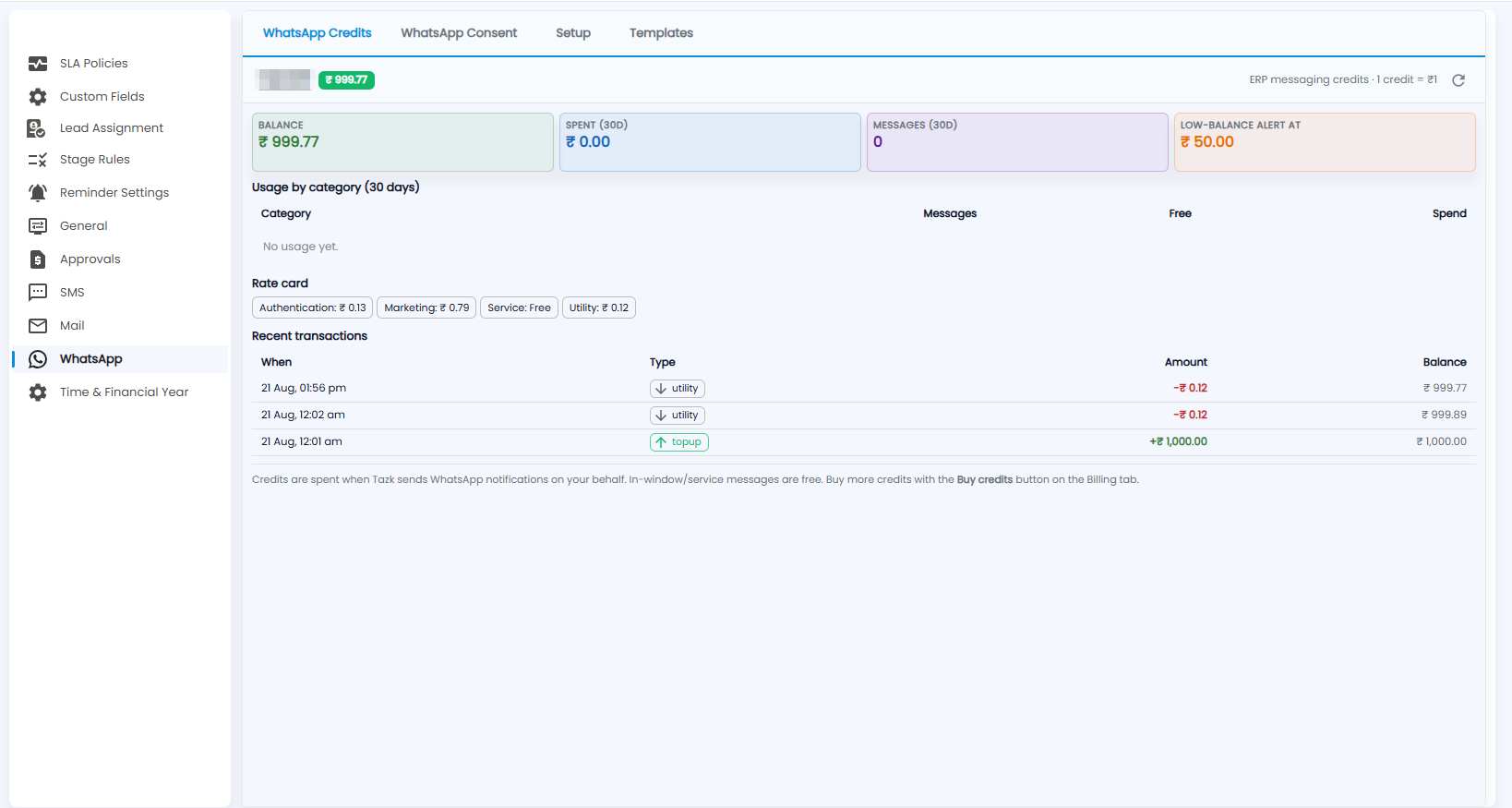This screenshot has width=1512, height=808.
Task: Click the General settings icon
Action: coord(38,226)
